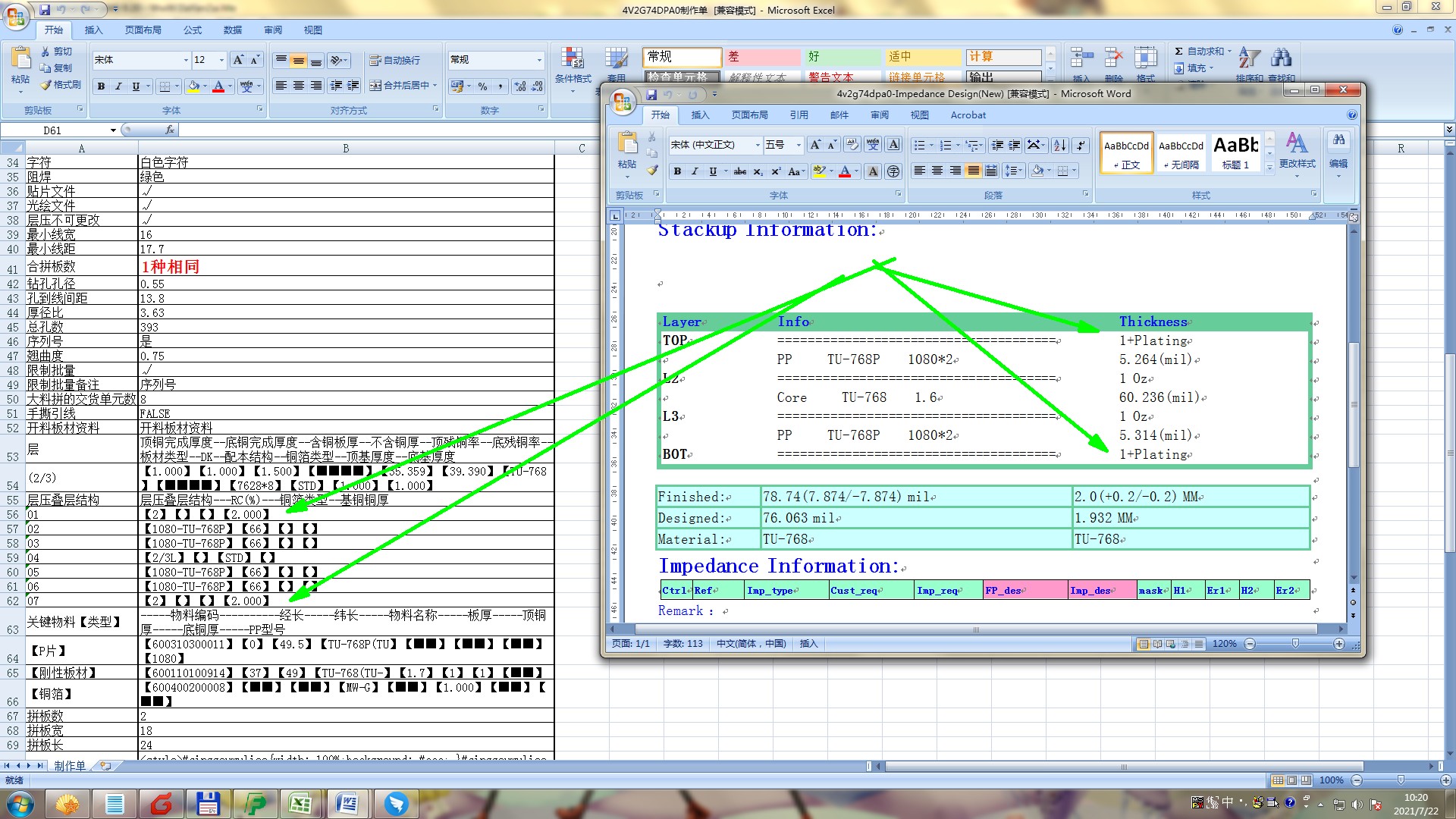
Task: Toggle justify alignment in Word
Action: coord(973,171)
